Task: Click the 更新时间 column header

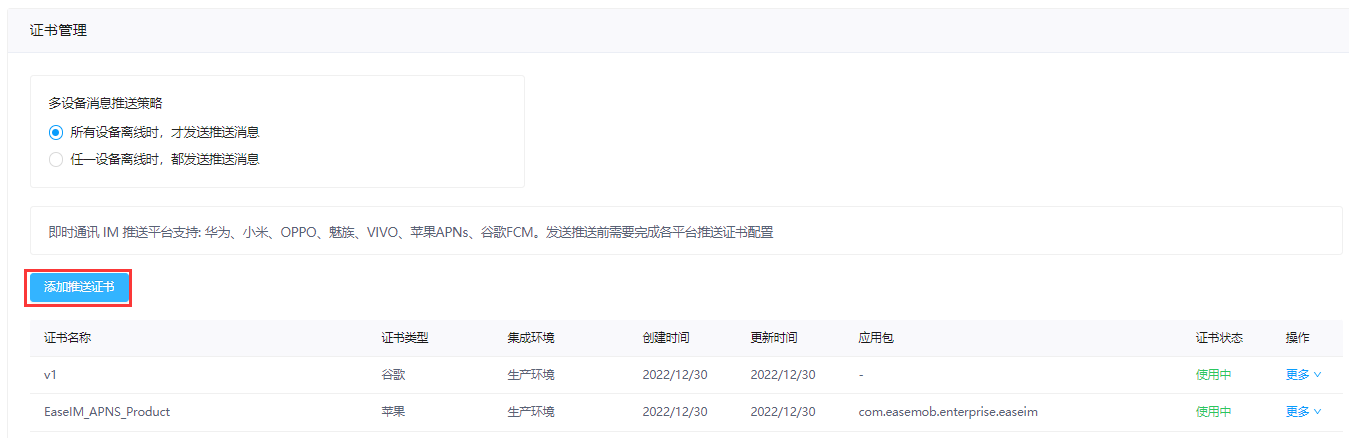Action: click(774, 338)
